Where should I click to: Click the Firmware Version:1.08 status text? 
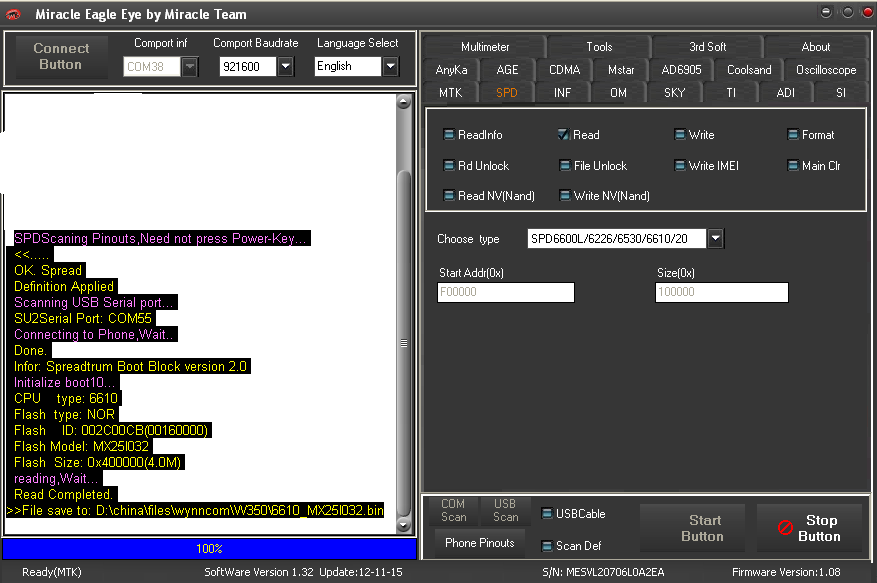786,572
